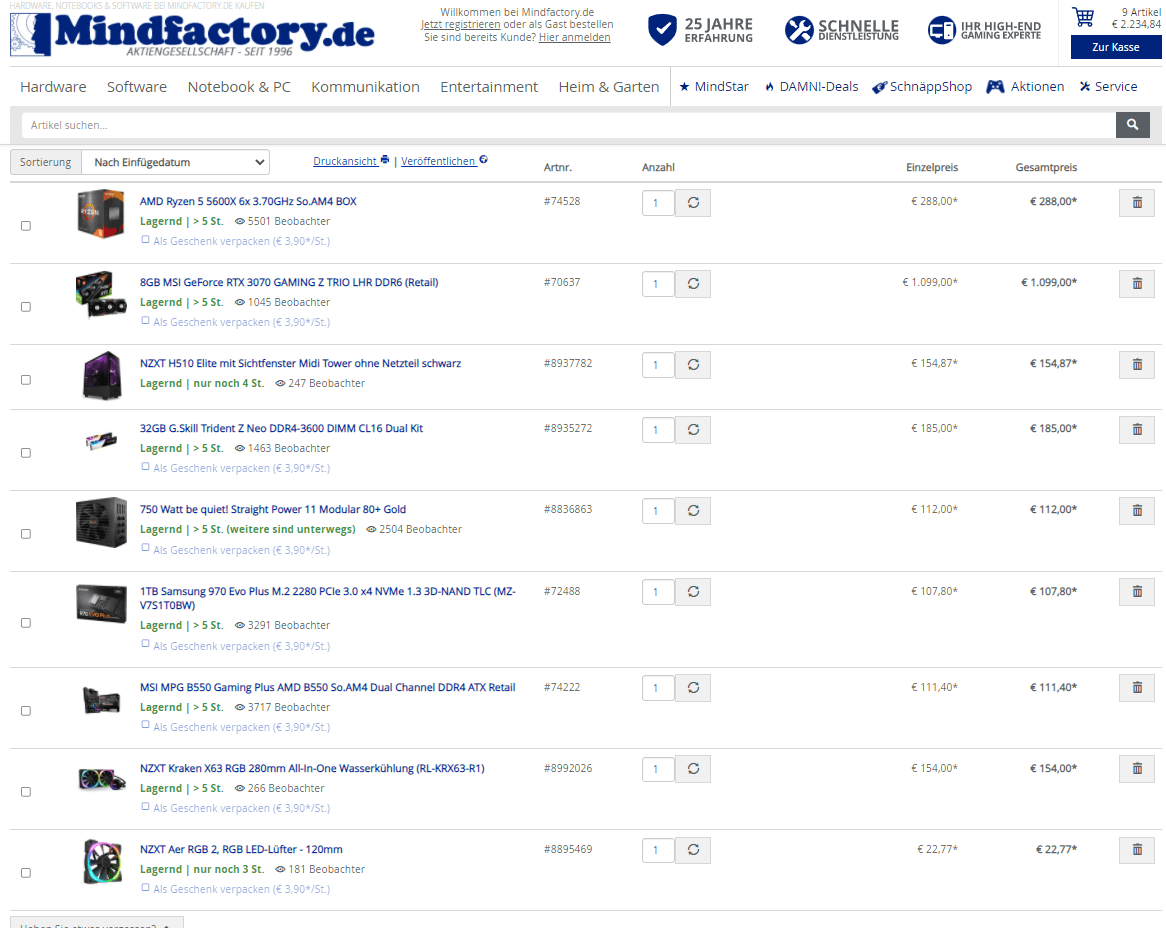
Task: Refresh quantity for AMD Ryzen 5 5600X
Action: [693, 203]
